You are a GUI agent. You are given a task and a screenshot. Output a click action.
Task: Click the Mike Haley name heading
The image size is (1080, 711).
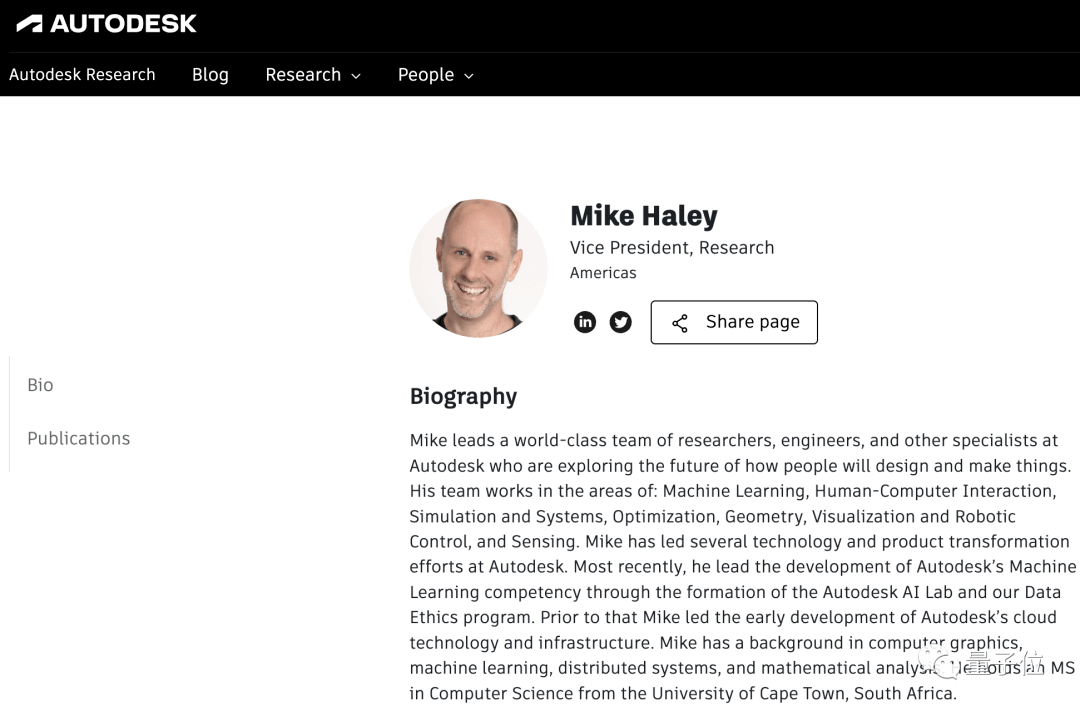pos(644,216)
